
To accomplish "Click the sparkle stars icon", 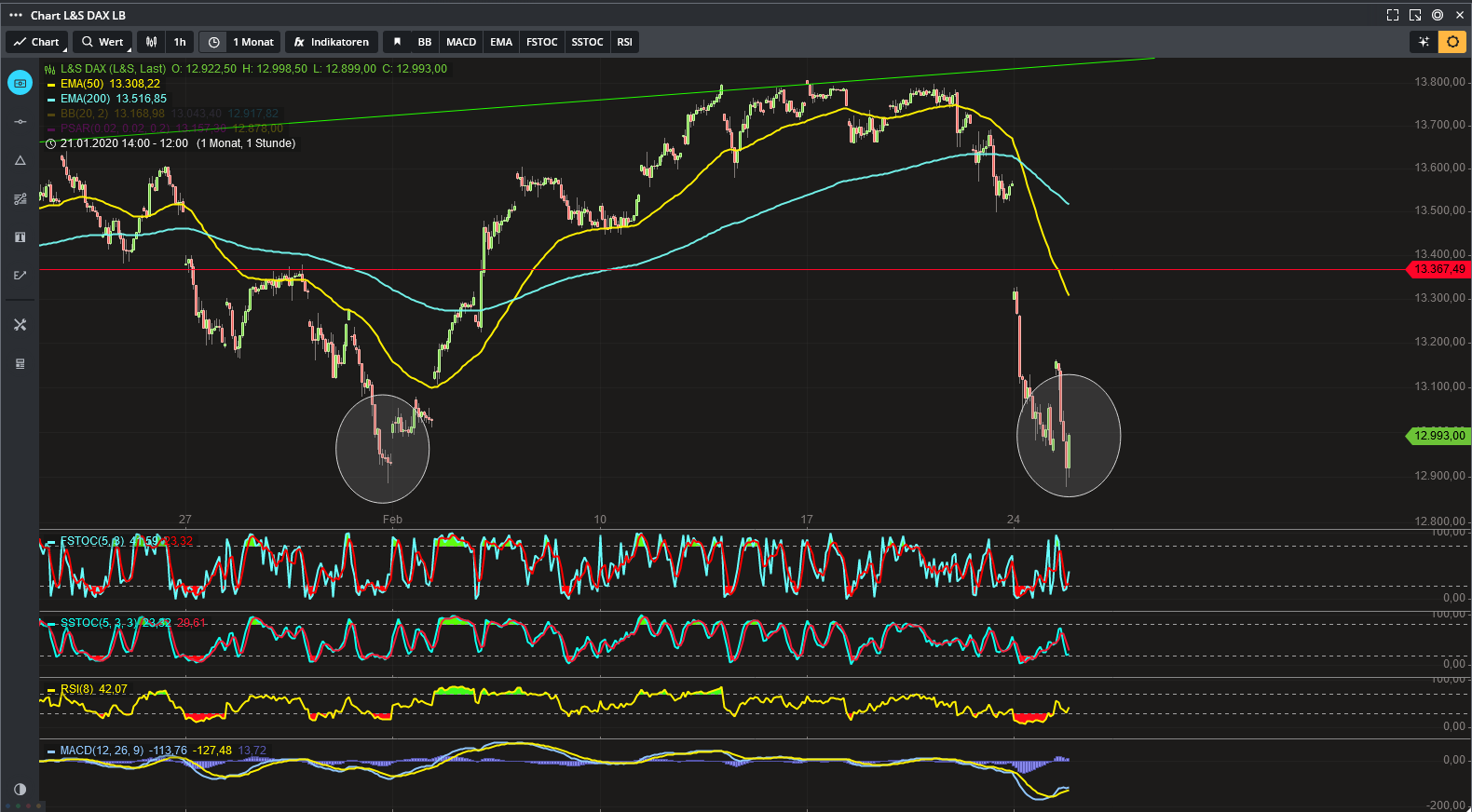I will 1424,42.
